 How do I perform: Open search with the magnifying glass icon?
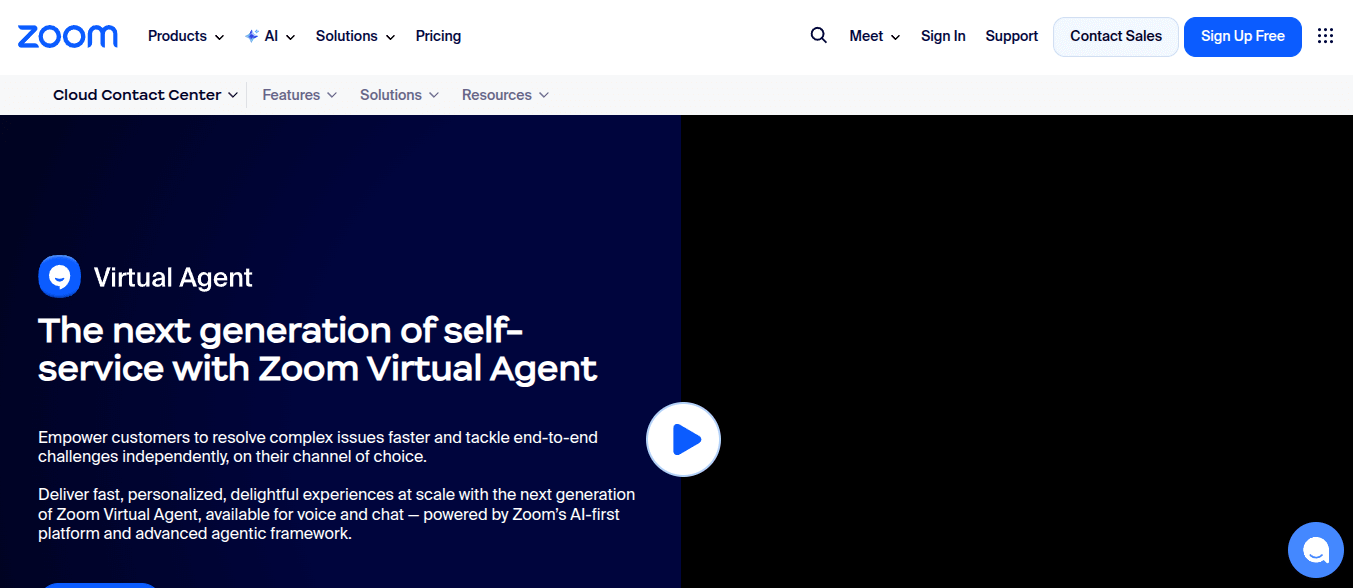tap(818, 36)
